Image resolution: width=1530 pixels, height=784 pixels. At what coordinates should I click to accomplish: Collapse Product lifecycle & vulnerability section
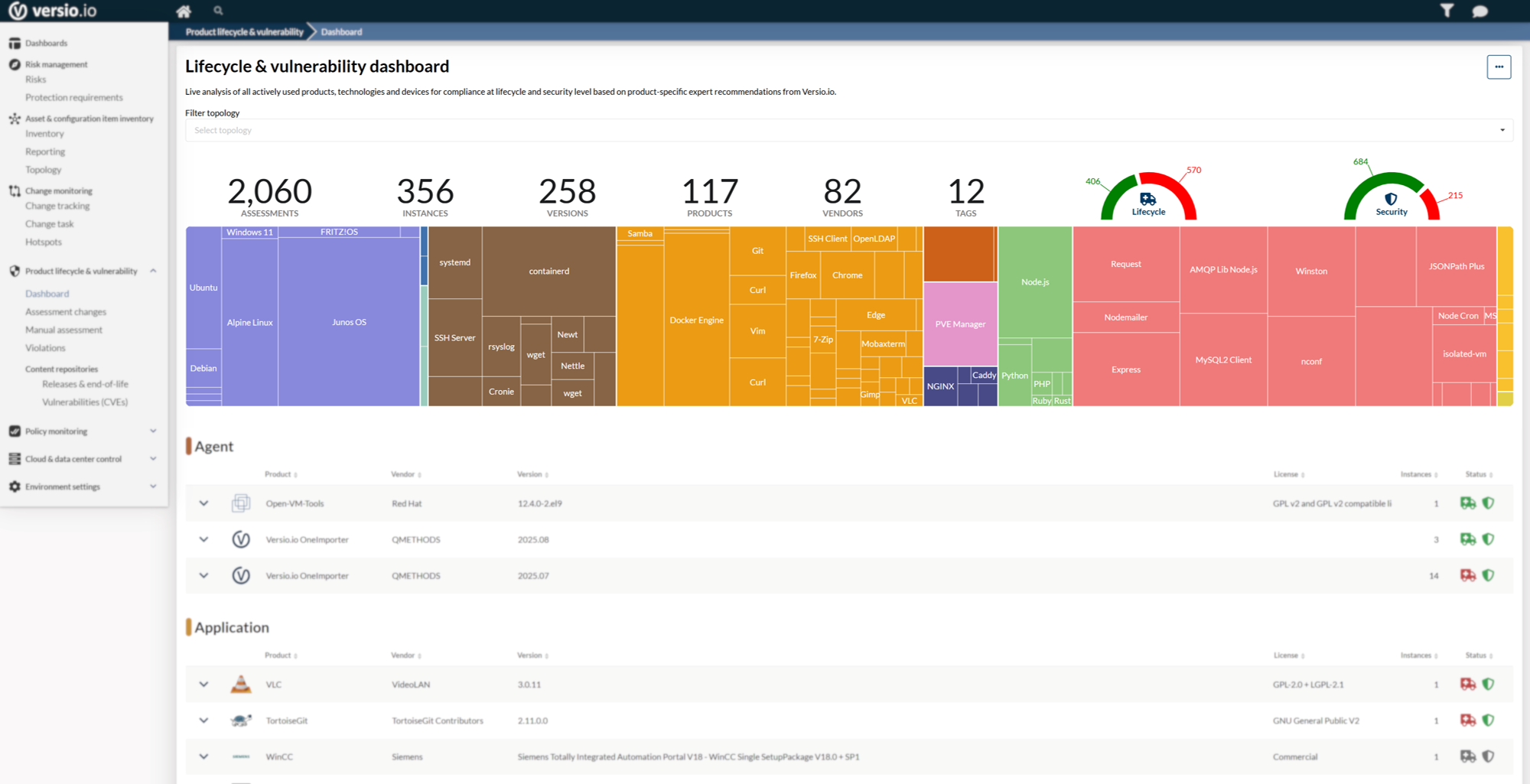pyautogui.click(x=153, y=271)
